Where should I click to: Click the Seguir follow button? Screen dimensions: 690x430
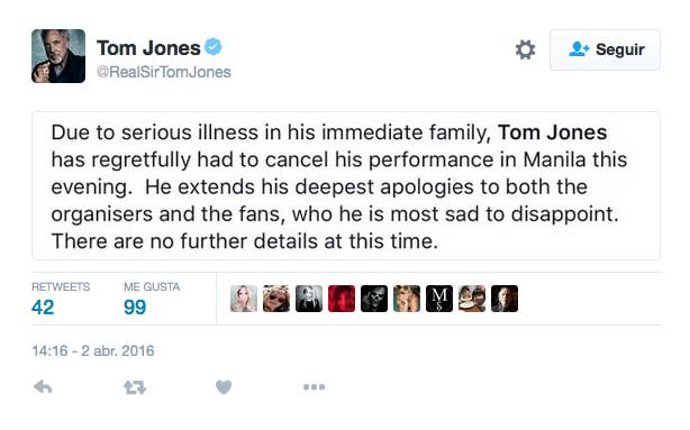click(x=605, y=50)
